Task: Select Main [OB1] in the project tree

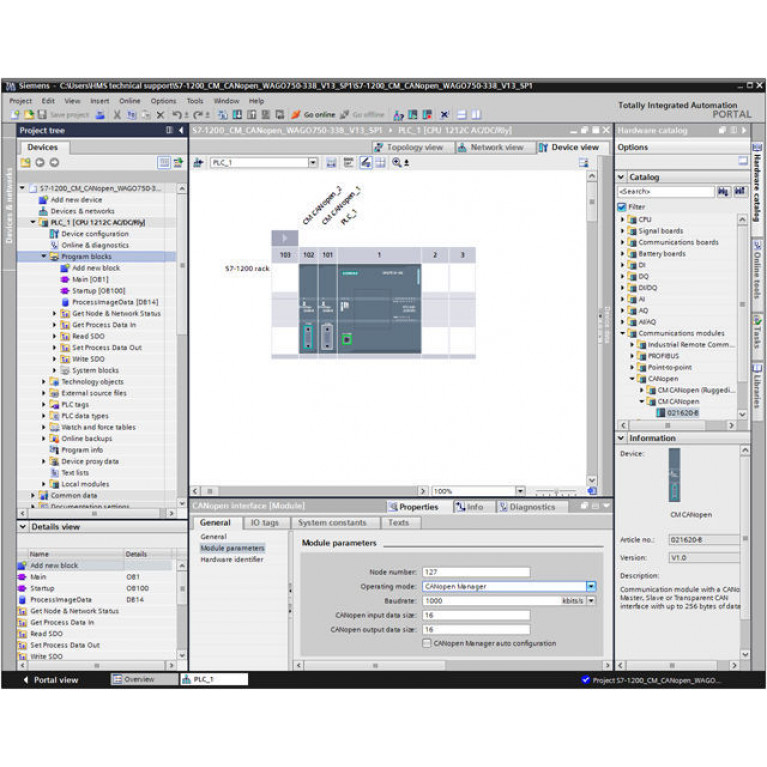Action: click(90, 279)
